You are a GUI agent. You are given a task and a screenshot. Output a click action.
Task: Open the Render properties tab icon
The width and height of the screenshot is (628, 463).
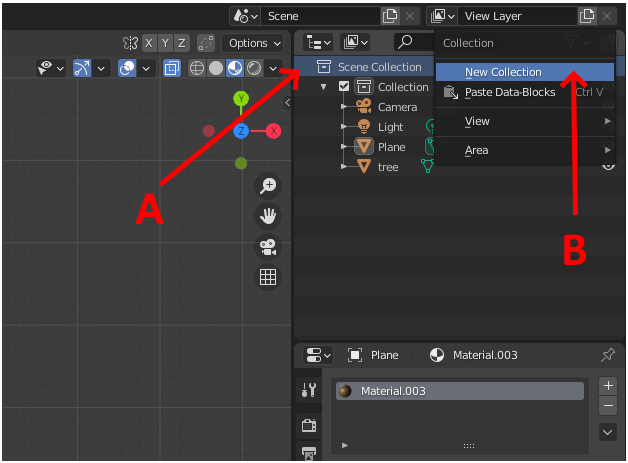[309, 425]
